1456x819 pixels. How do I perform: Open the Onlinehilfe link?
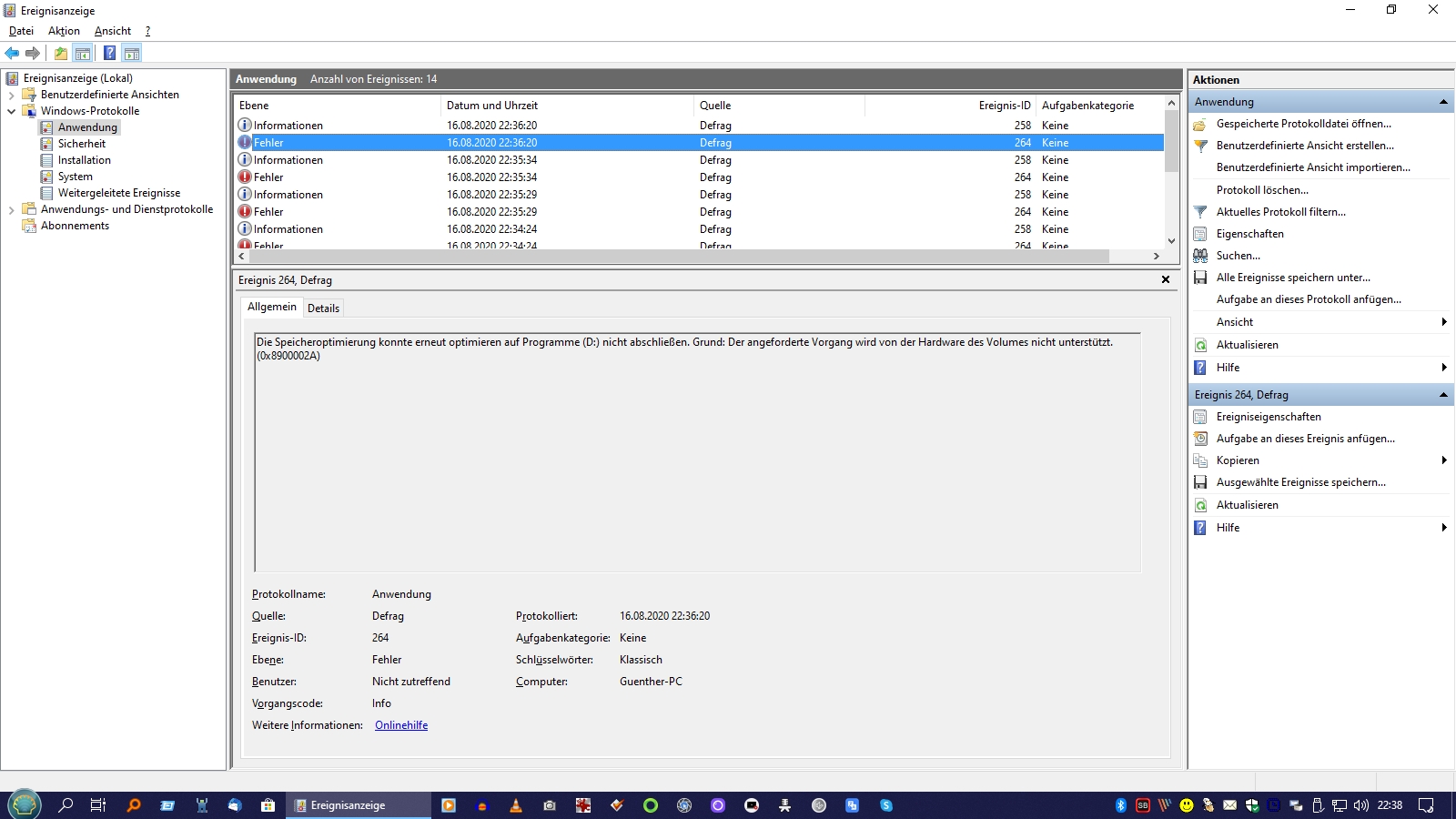pos(401,725)
